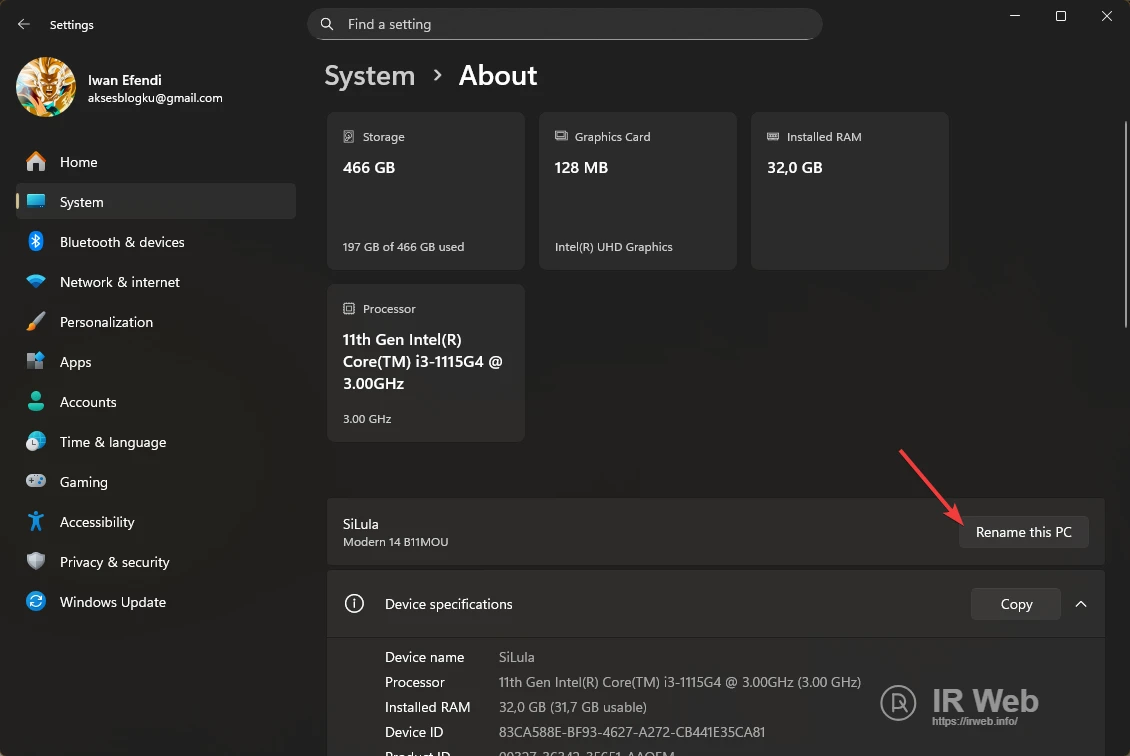Click the Installed RAM memory icon

tap(773, 136)
